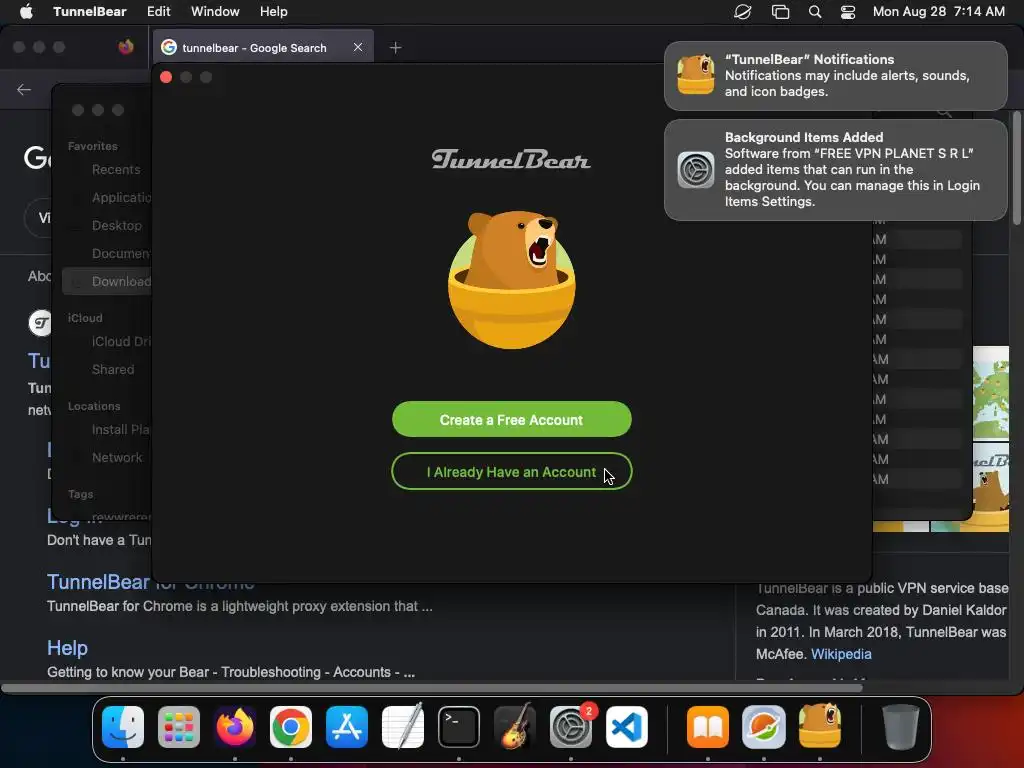Open TunnelBear for Chrome search result link

point(150,582)
